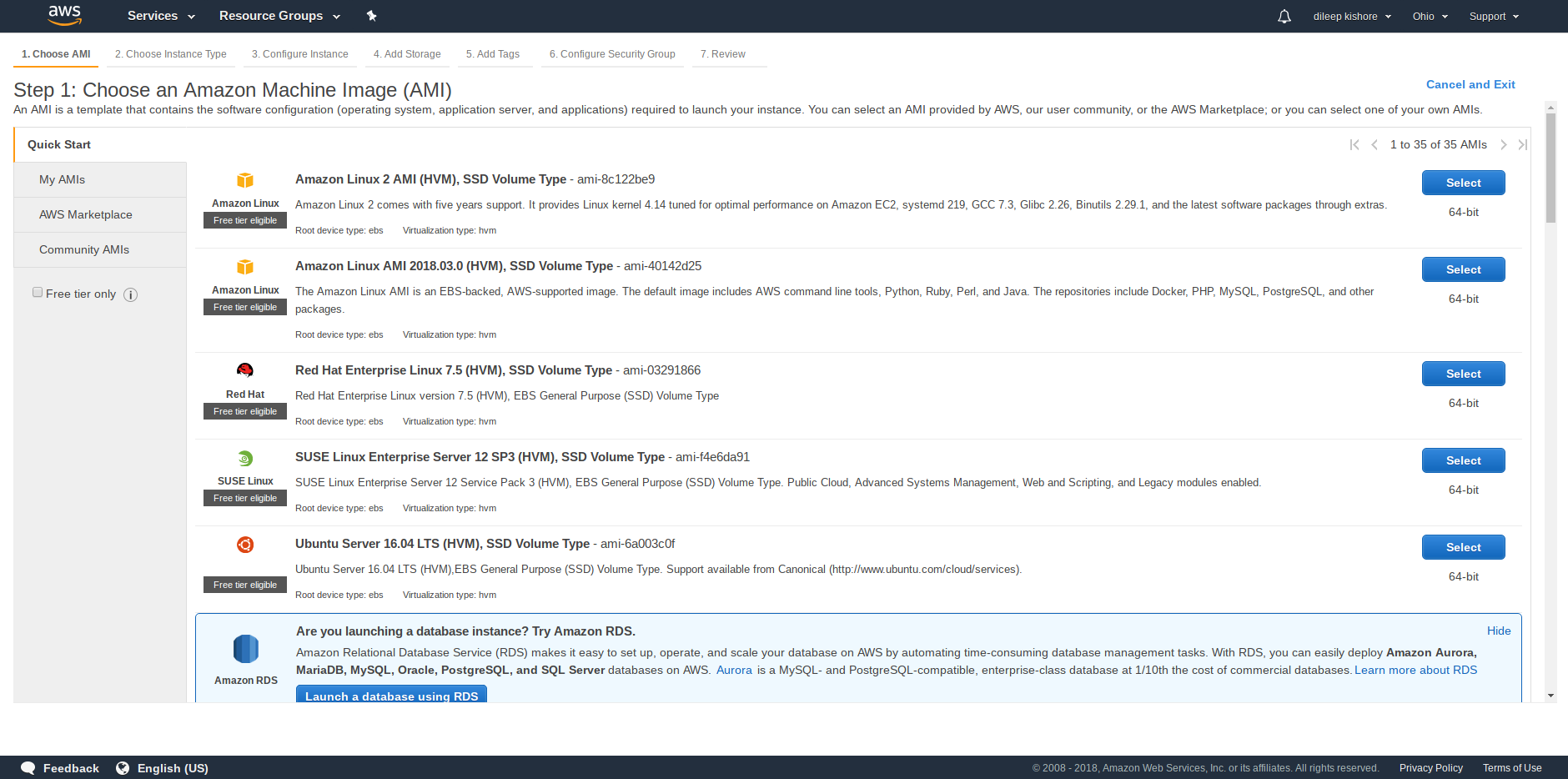Click the ami-f4e6da91 SUSE title text

(712, 457)
